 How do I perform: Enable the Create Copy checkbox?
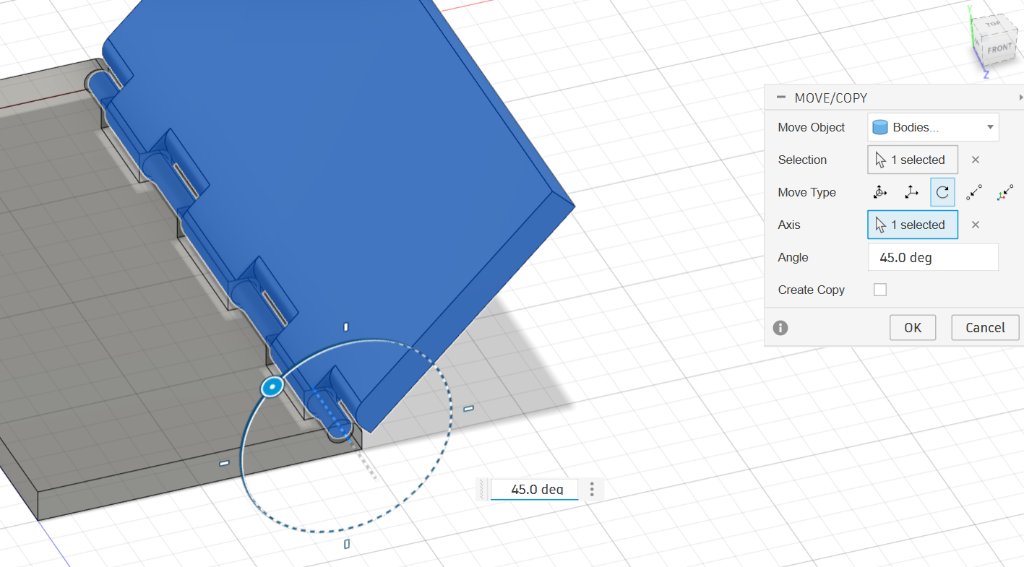point(880,289)
